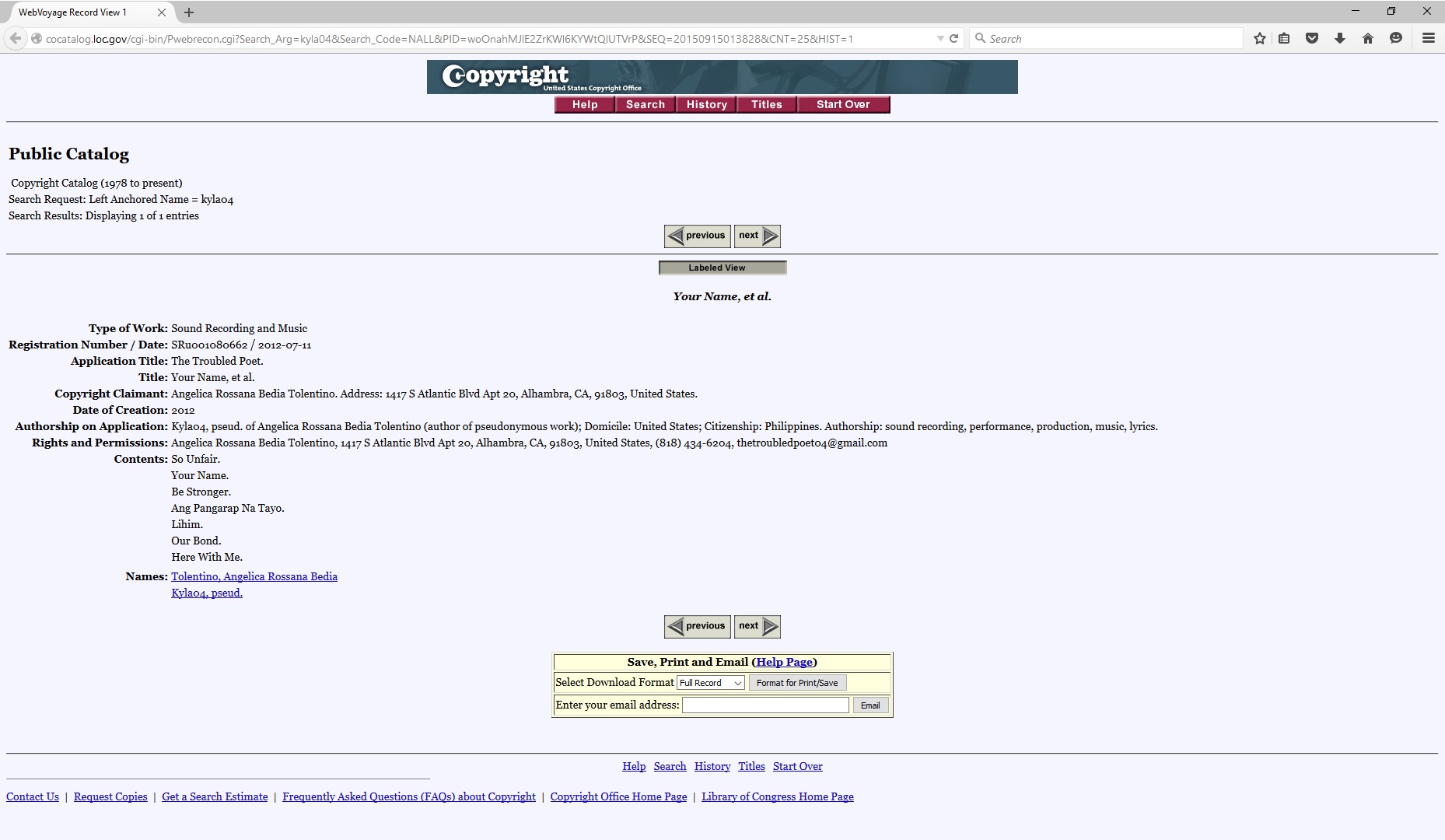Click the email address input field
The width and height of the screenshot is (1445, 840).
pos(765,705)
